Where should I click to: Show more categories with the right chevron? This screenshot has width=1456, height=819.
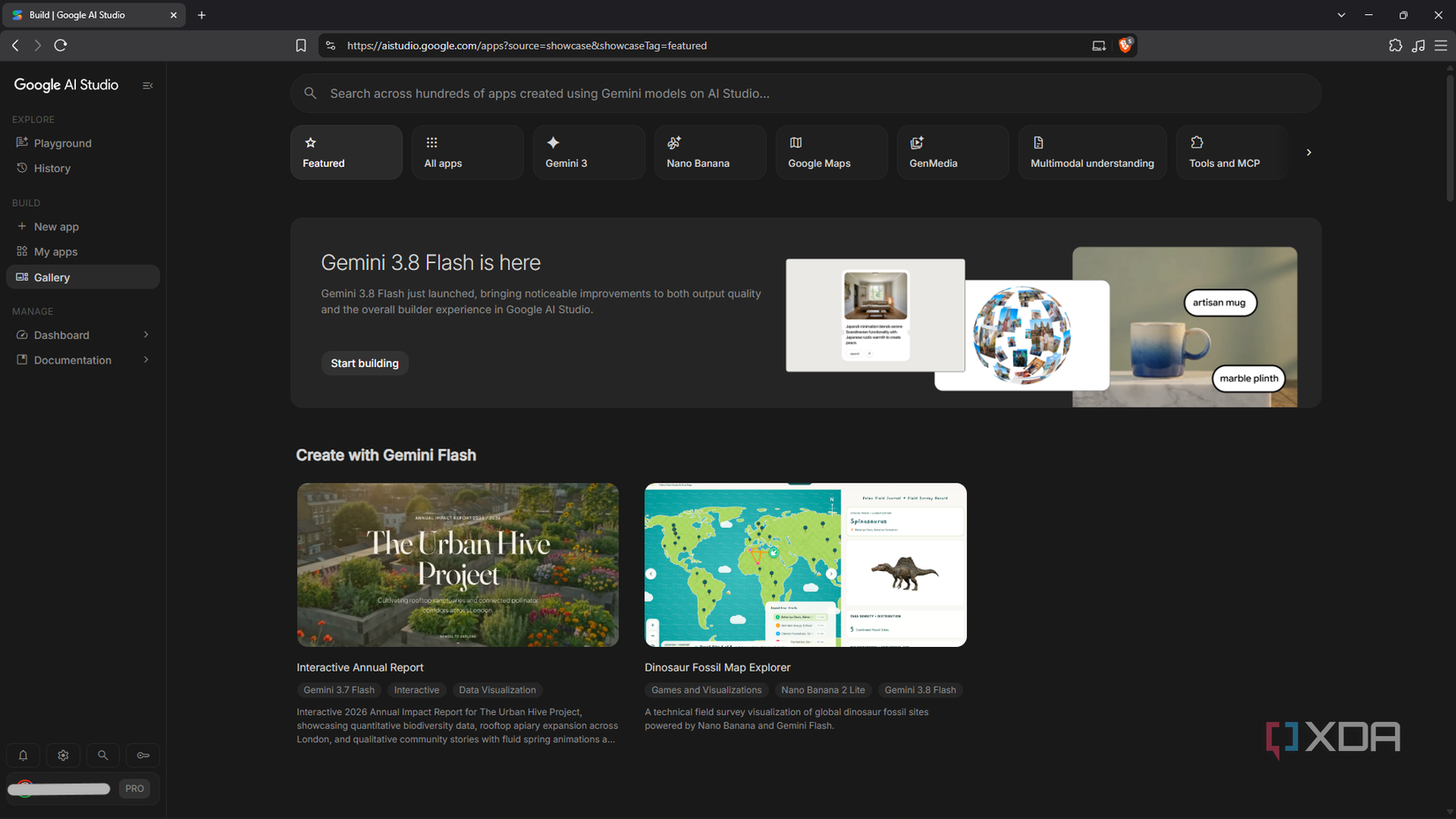(x=1309, y=153)
